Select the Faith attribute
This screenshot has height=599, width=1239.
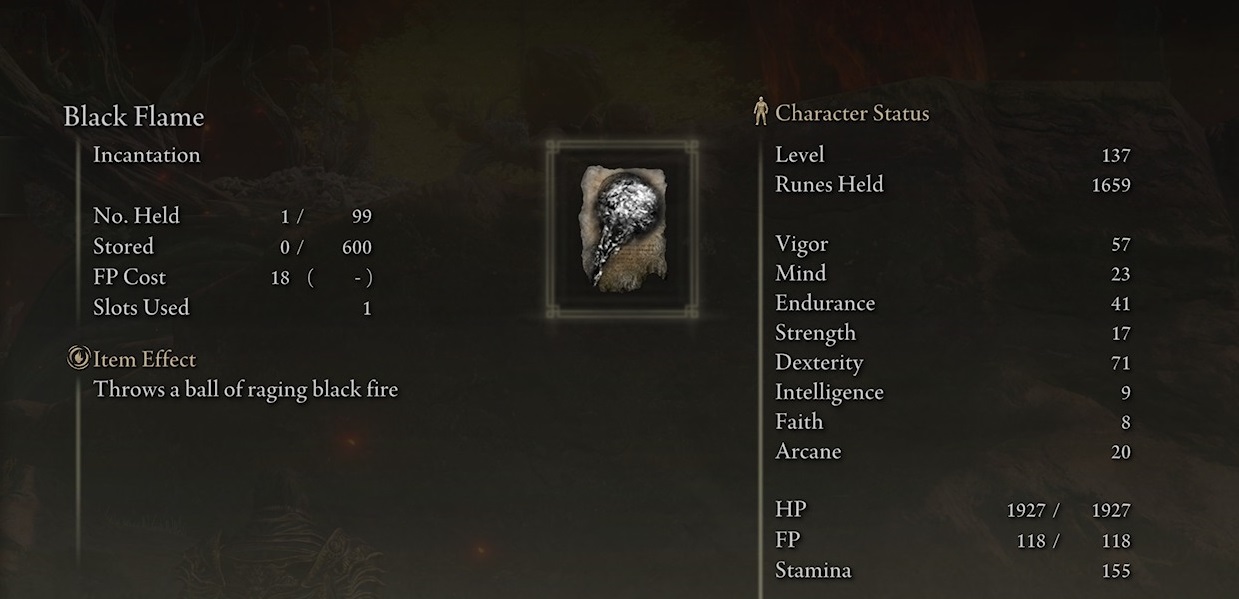tap(952, 422)
